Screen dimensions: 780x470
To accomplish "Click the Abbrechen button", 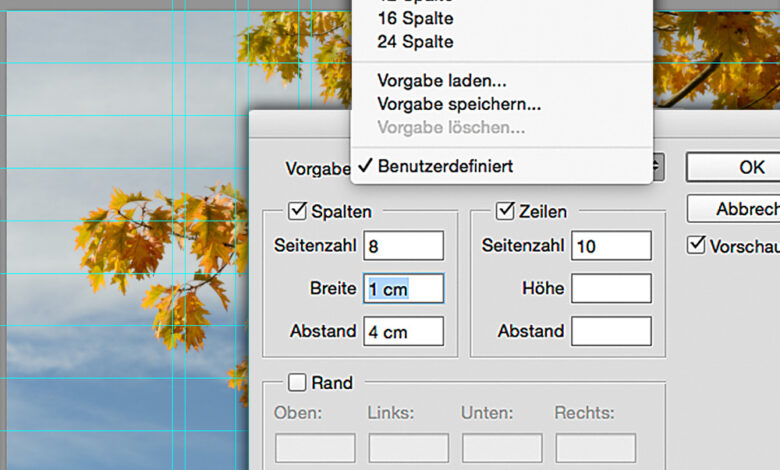I will point(733,209).
